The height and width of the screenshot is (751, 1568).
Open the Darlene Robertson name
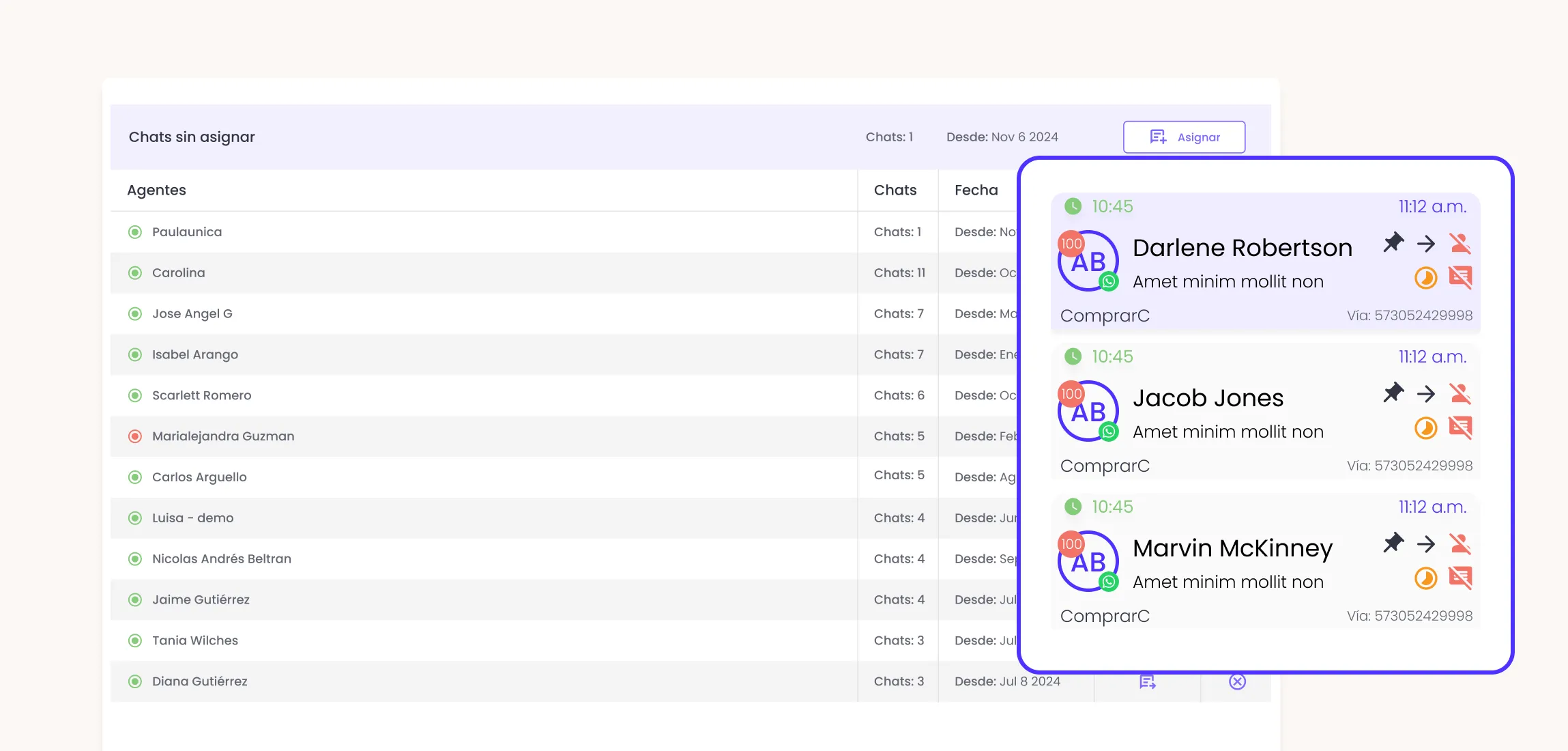coord(1242,248)
